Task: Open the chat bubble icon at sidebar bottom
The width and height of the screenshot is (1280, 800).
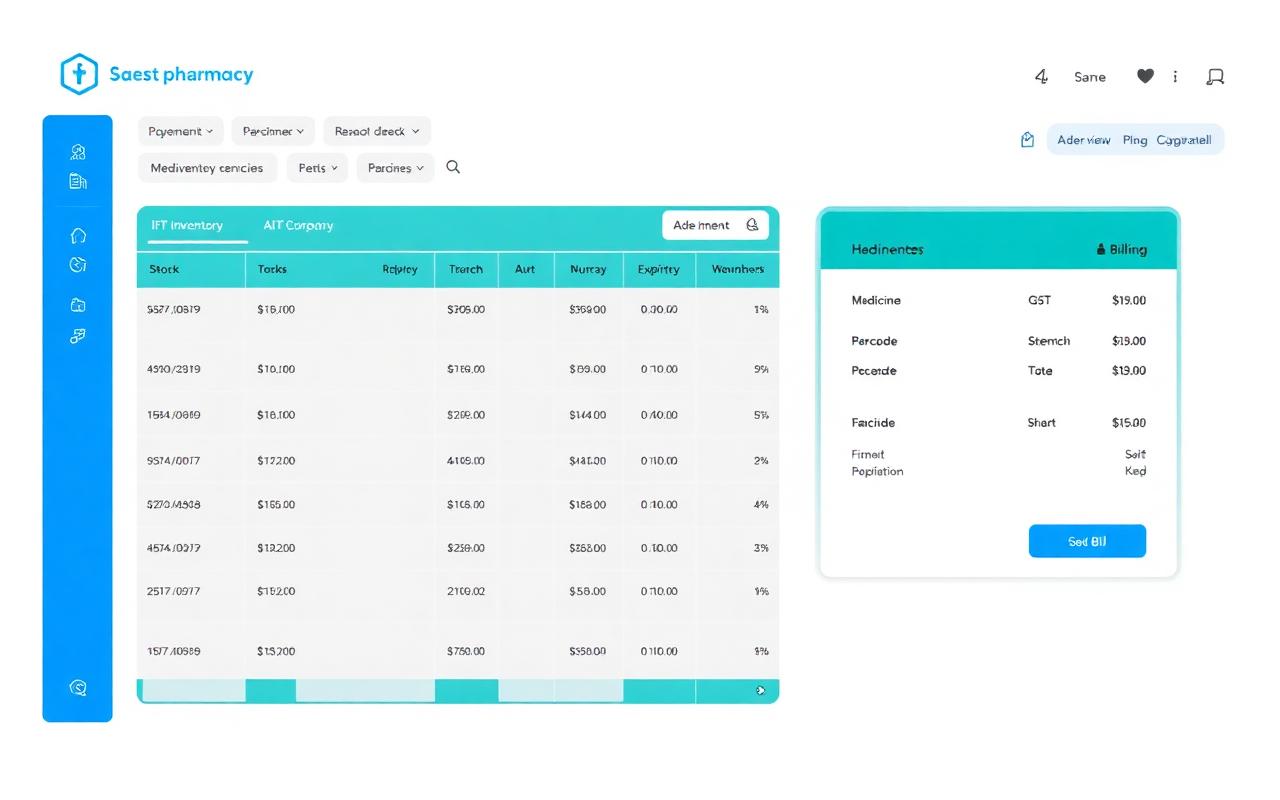Action: coord(78,688)
